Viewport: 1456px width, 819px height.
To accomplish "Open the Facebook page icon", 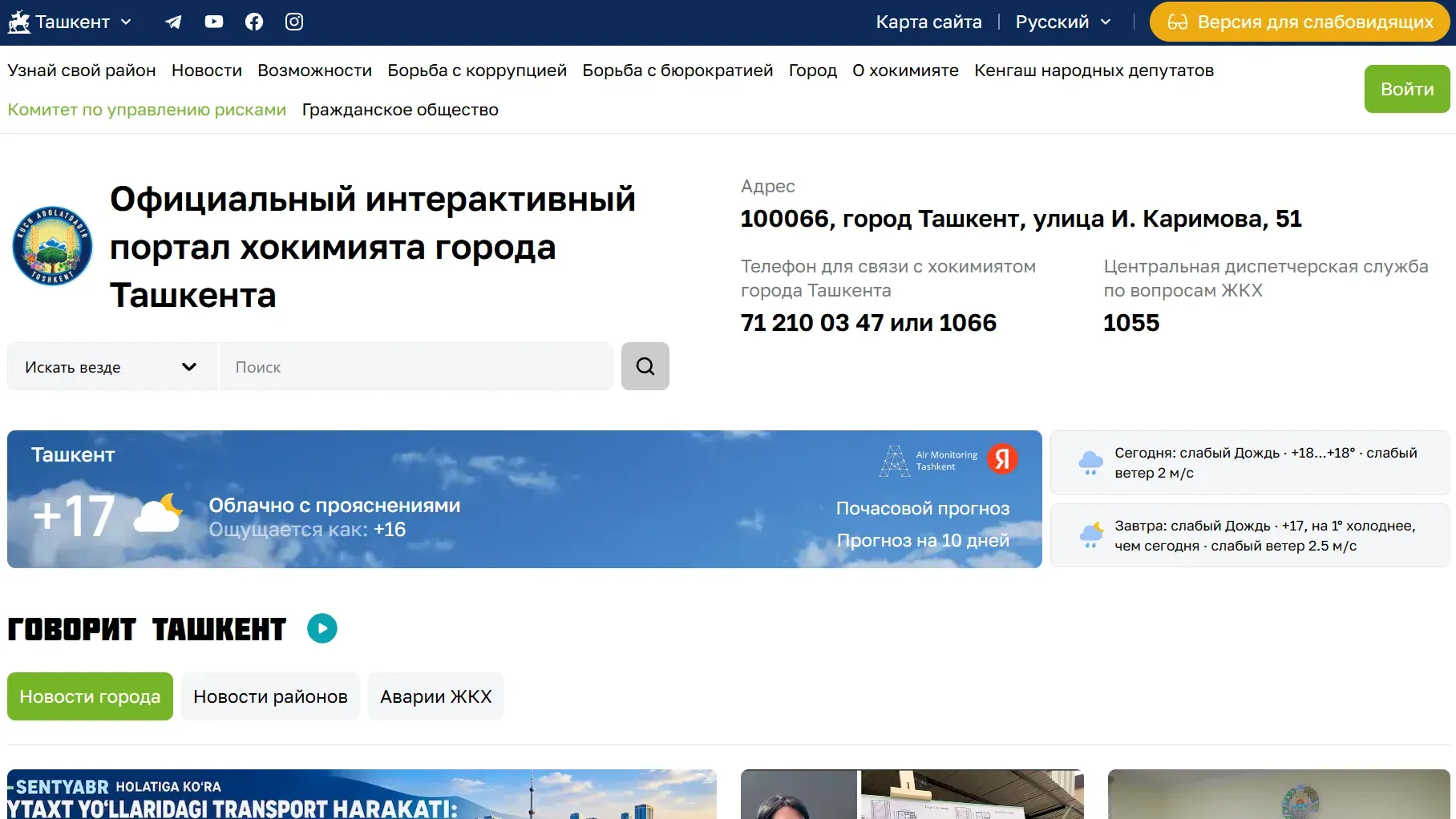I will pyautogui.click(x=254, y=22).
